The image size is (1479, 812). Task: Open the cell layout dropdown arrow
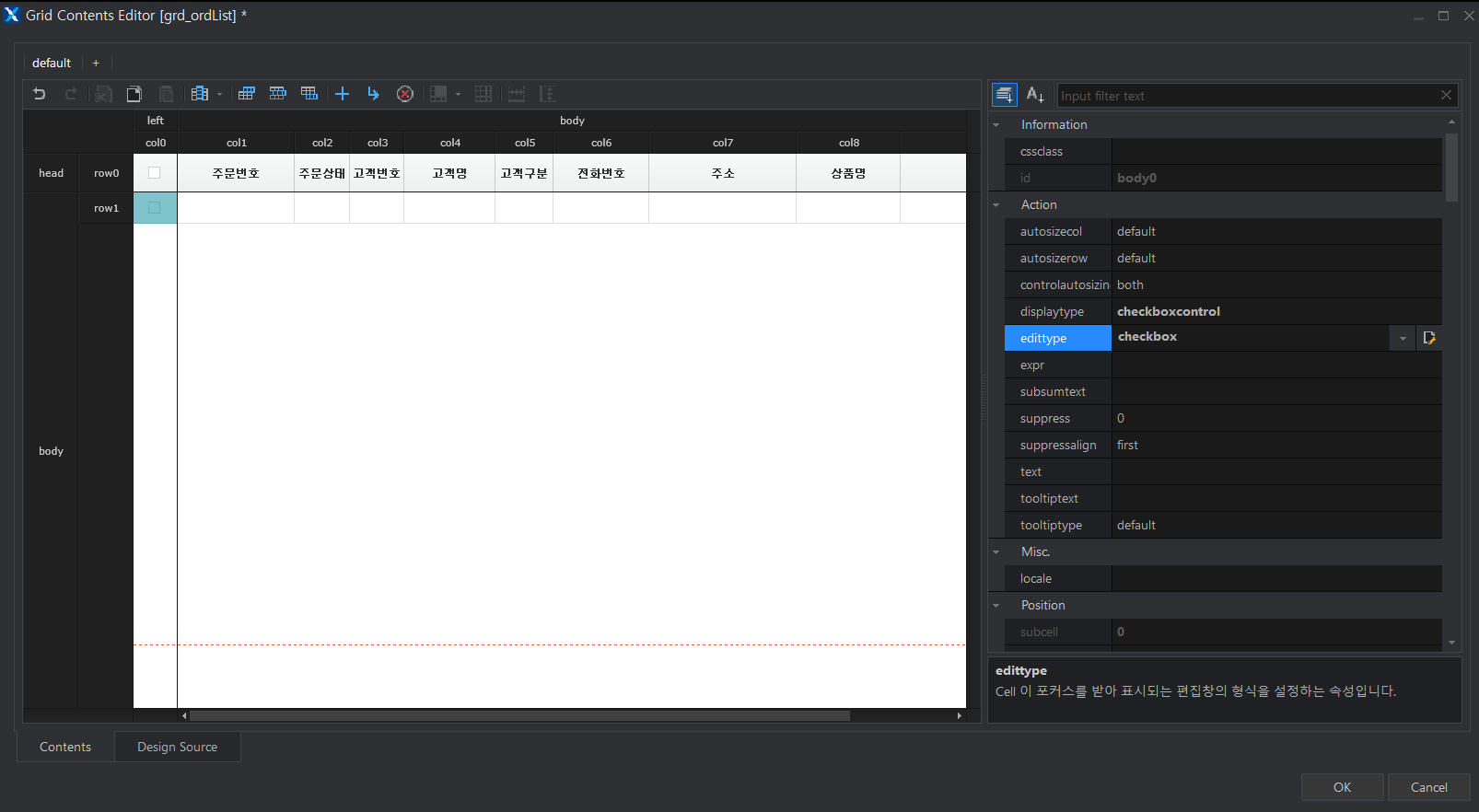[x=458, y=94]
